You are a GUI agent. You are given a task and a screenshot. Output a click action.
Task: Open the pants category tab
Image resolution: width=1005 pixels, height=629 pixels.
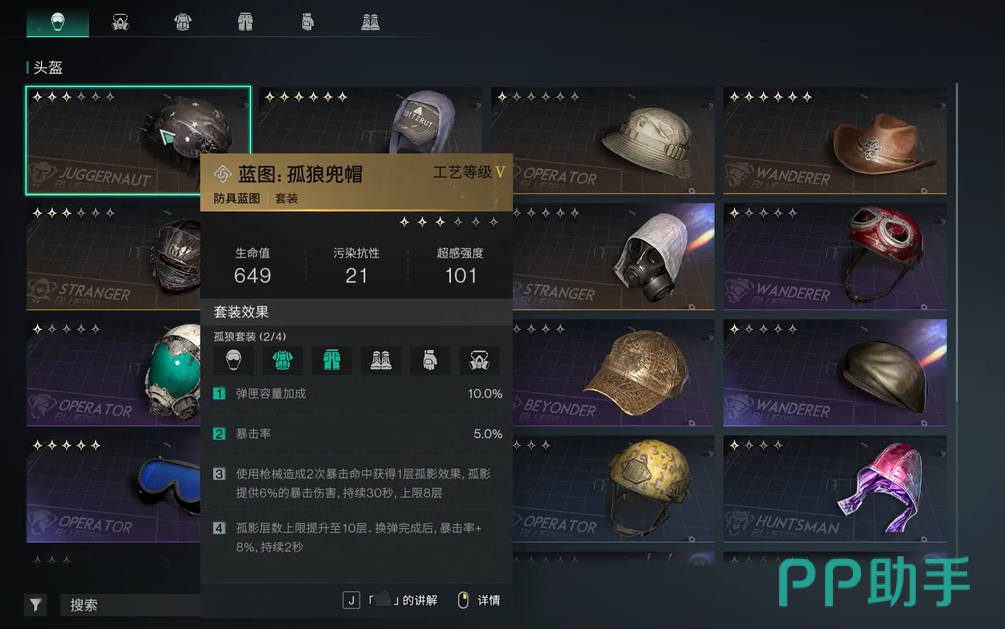tap(245, 22)
